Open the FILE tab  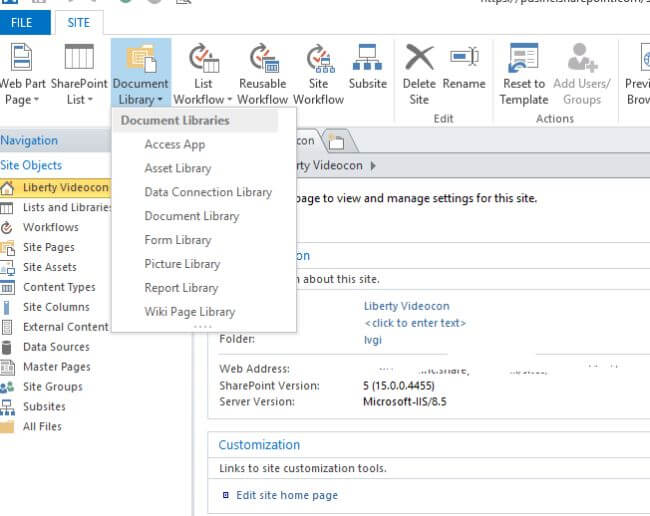(x=25, y=22)
